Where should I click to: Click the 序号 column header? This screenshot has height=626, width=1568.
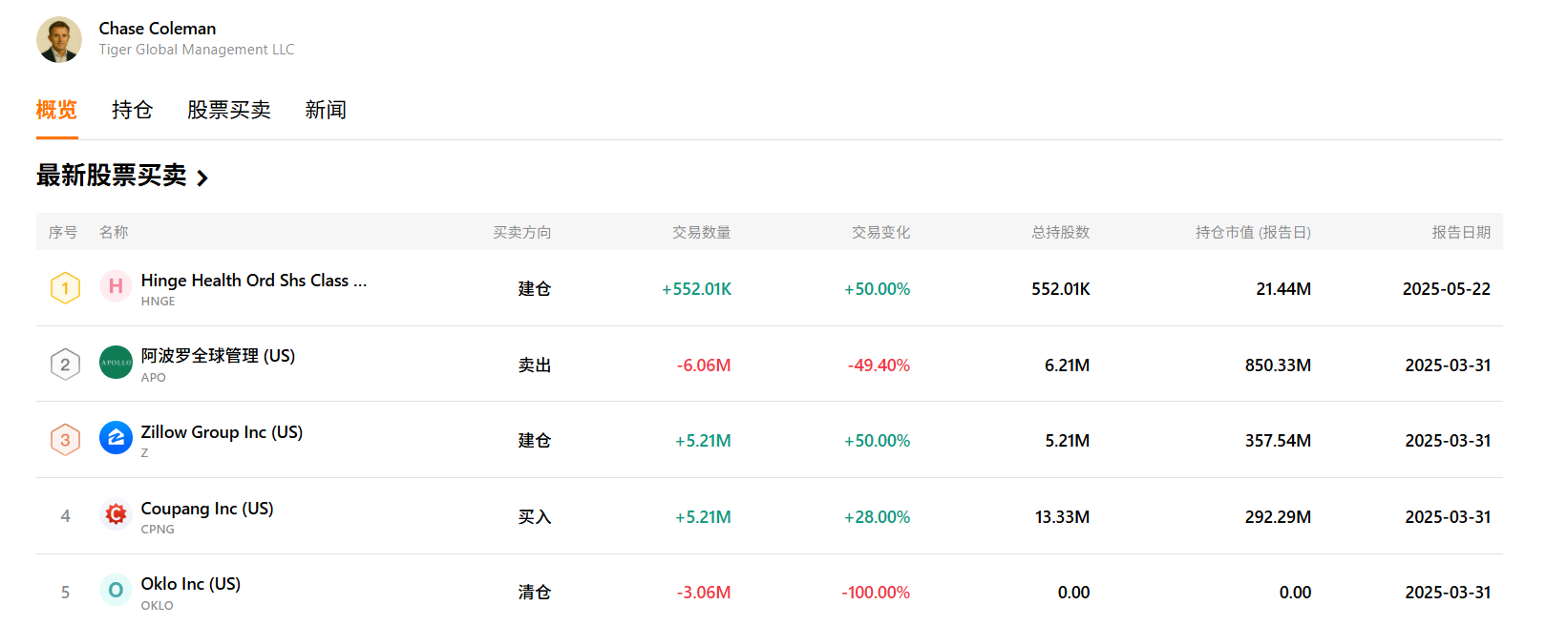click(63, 232)
